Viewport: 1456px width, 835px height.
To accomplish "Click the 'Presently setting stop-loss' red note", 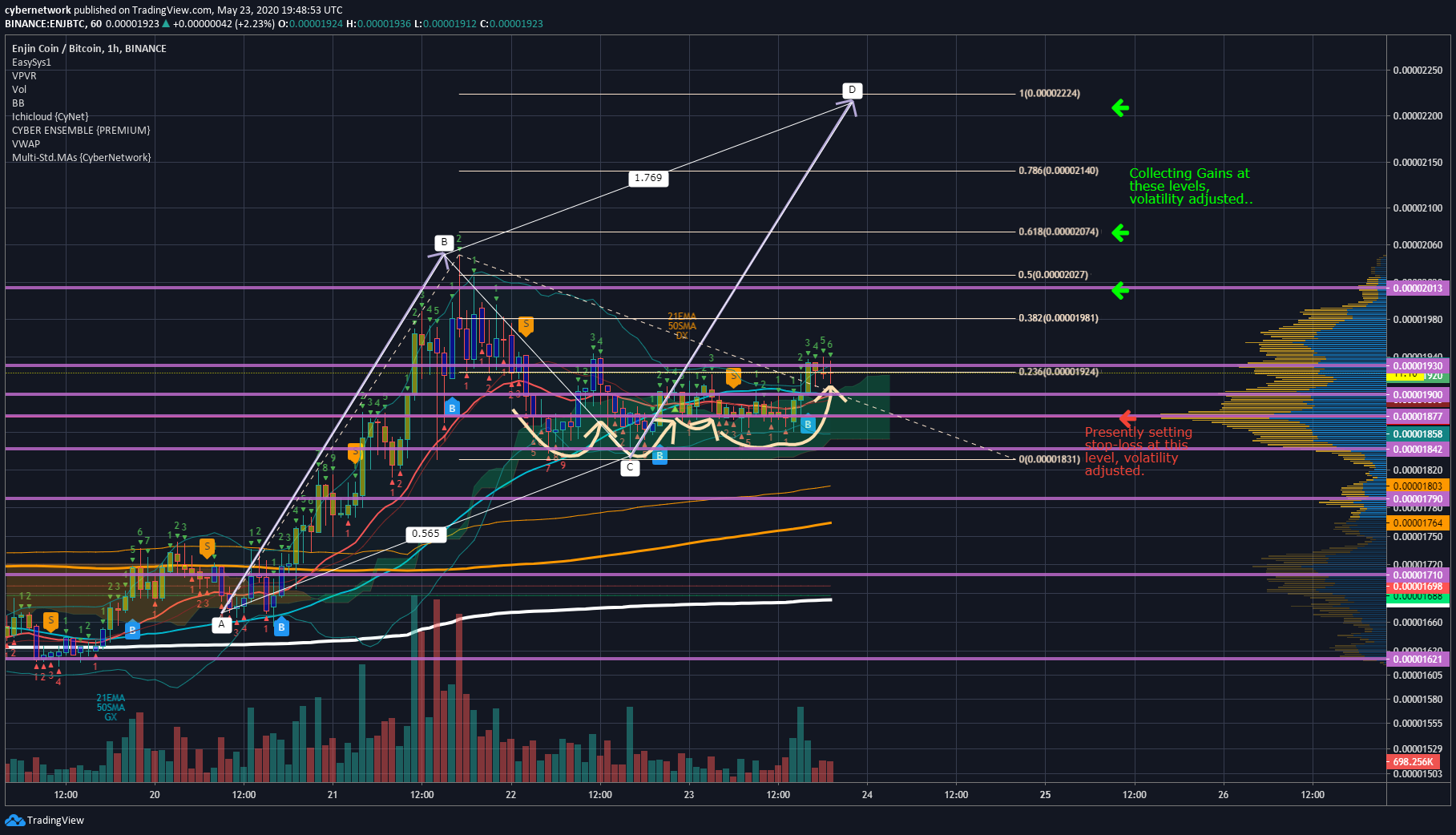I will coord(1139,451).
